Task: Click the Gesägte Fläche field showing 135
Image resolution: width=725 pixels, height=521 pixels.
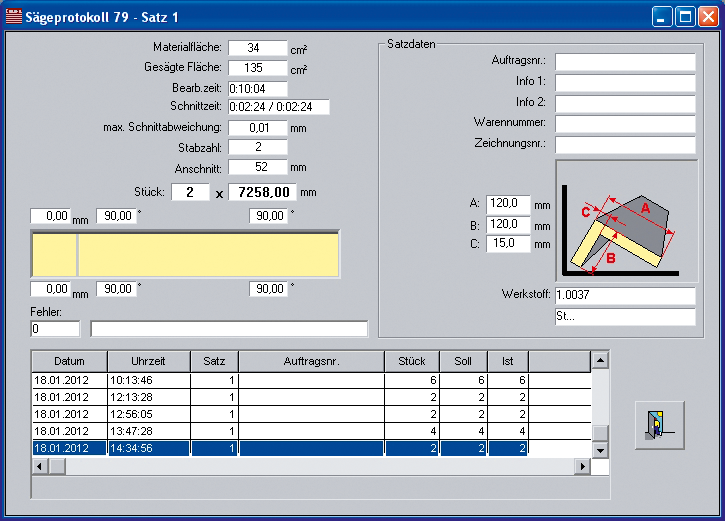Action: 258,68
